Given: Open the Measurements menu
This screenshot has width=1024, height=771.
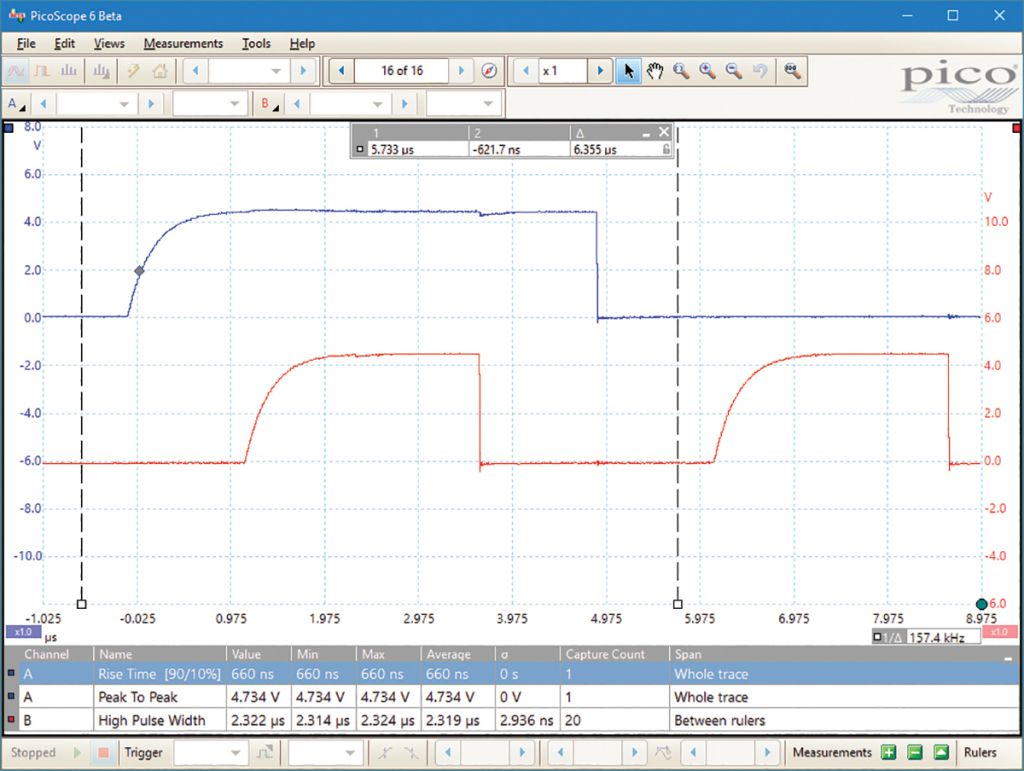Looking at the screenshot, I should click(x=184, y=44).
